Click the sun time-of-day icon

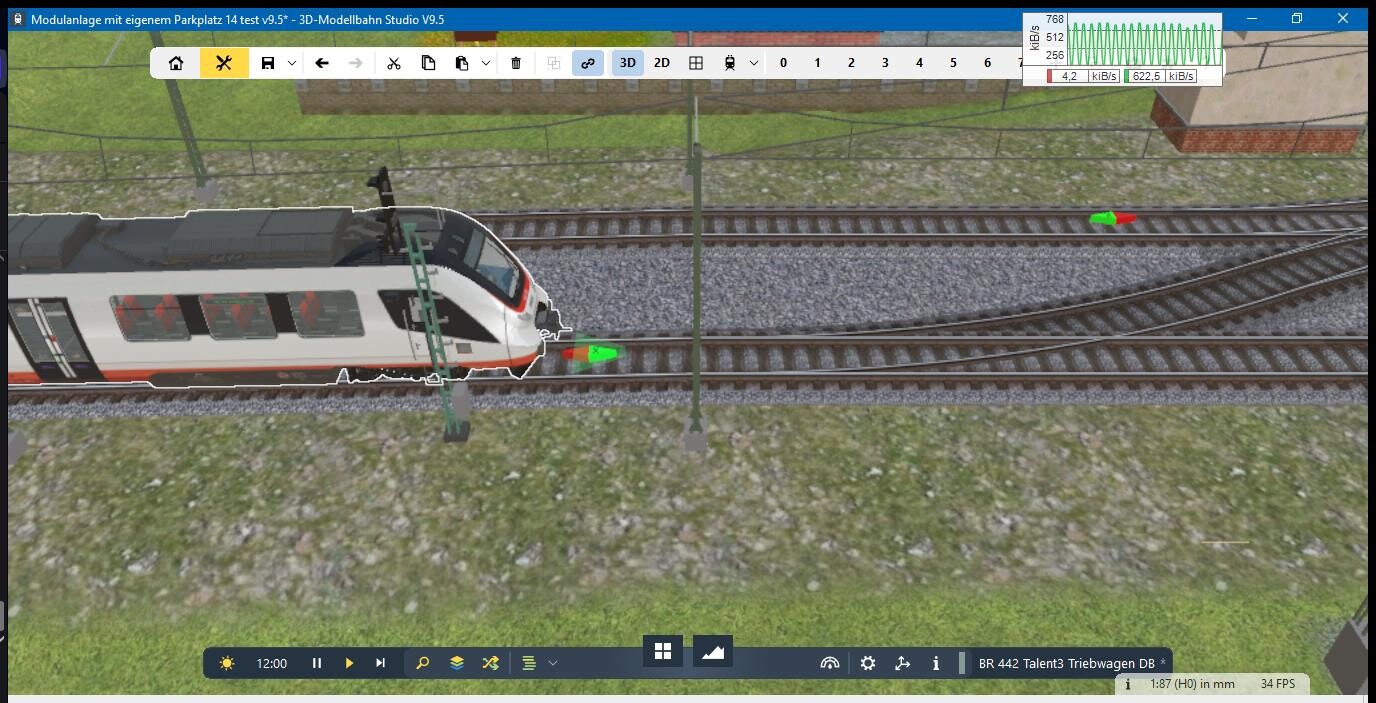coord(227,663)
